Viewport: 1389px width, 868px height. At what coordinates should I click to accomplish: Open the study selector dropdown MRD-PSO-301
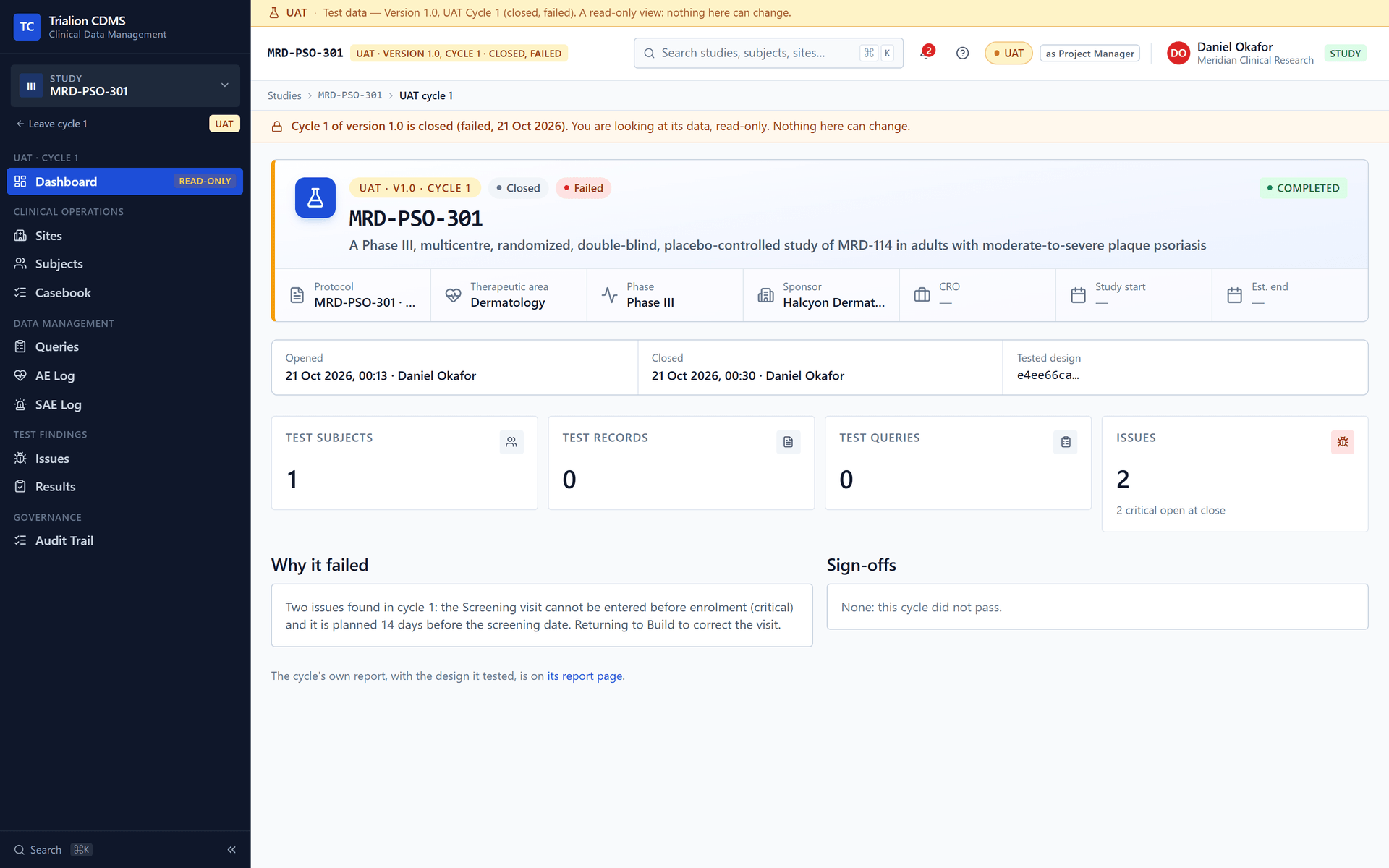pyautogui.click(x=125, y=85)
